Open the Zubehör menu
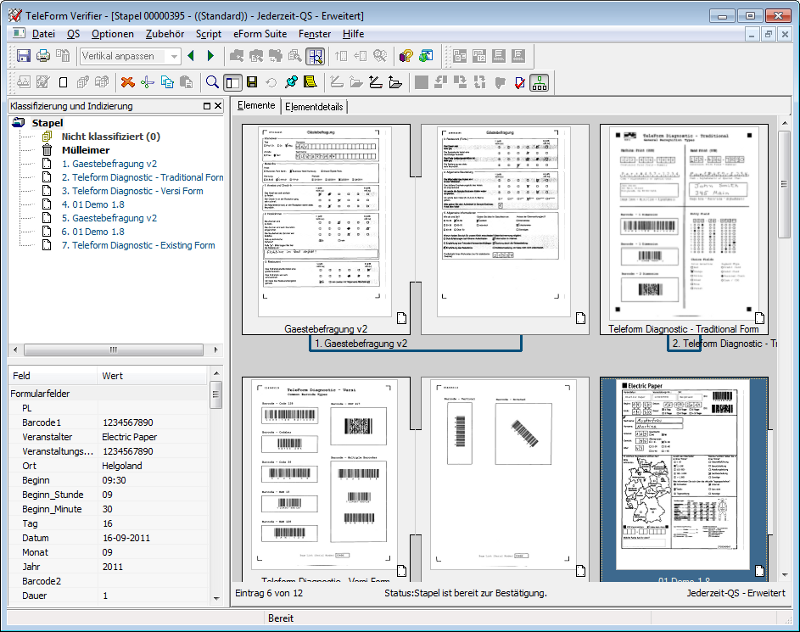Viewport: 800px width, 632px height. pos(166,34)
